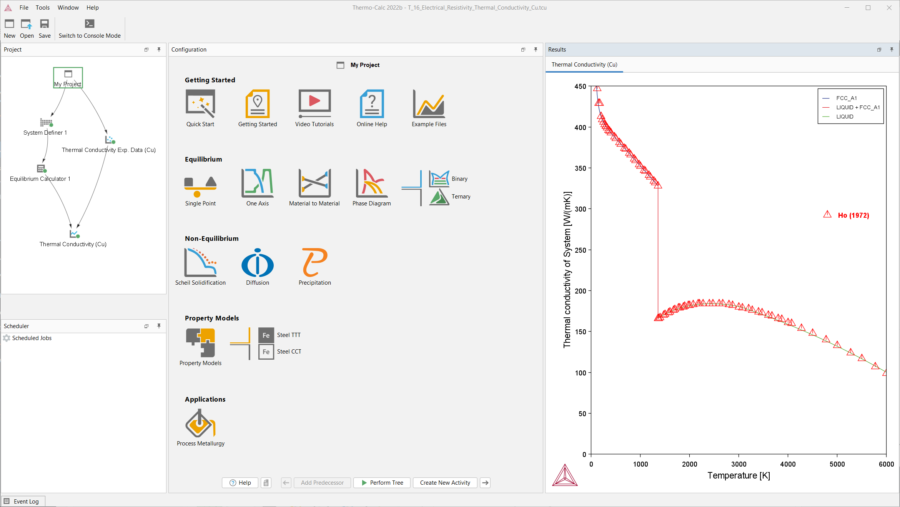Screen dimensions: 900x507
Task: Open Video Tutorials
Action: pos(315,103)
